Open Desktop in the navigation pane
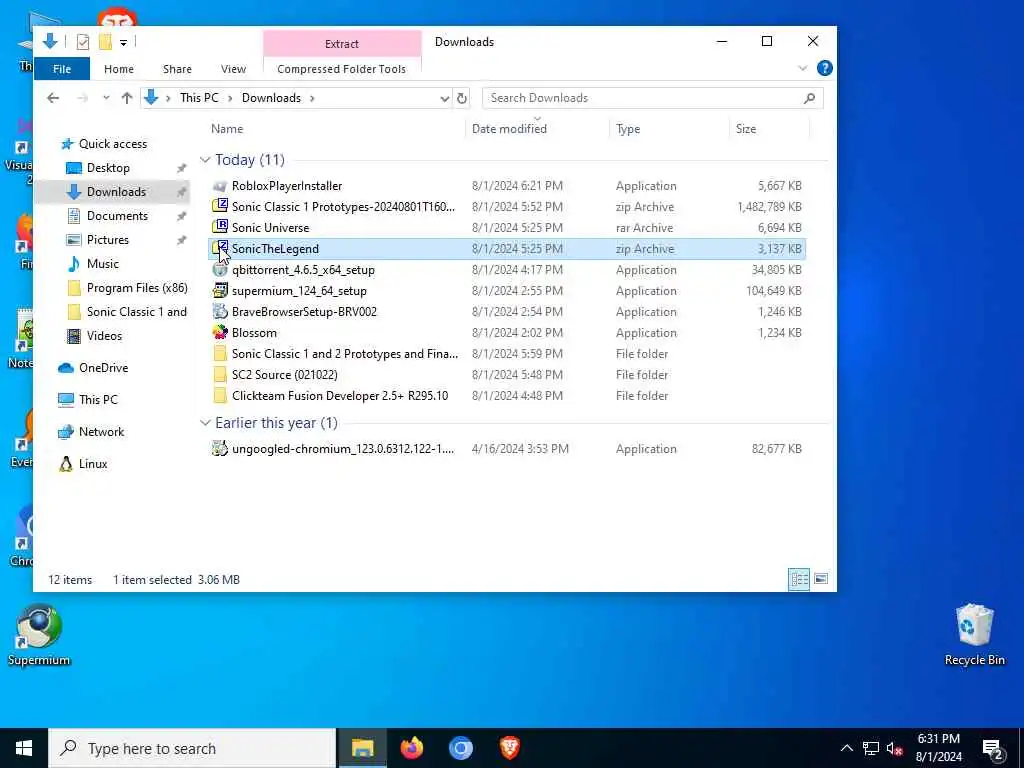 tap(108, 168)
